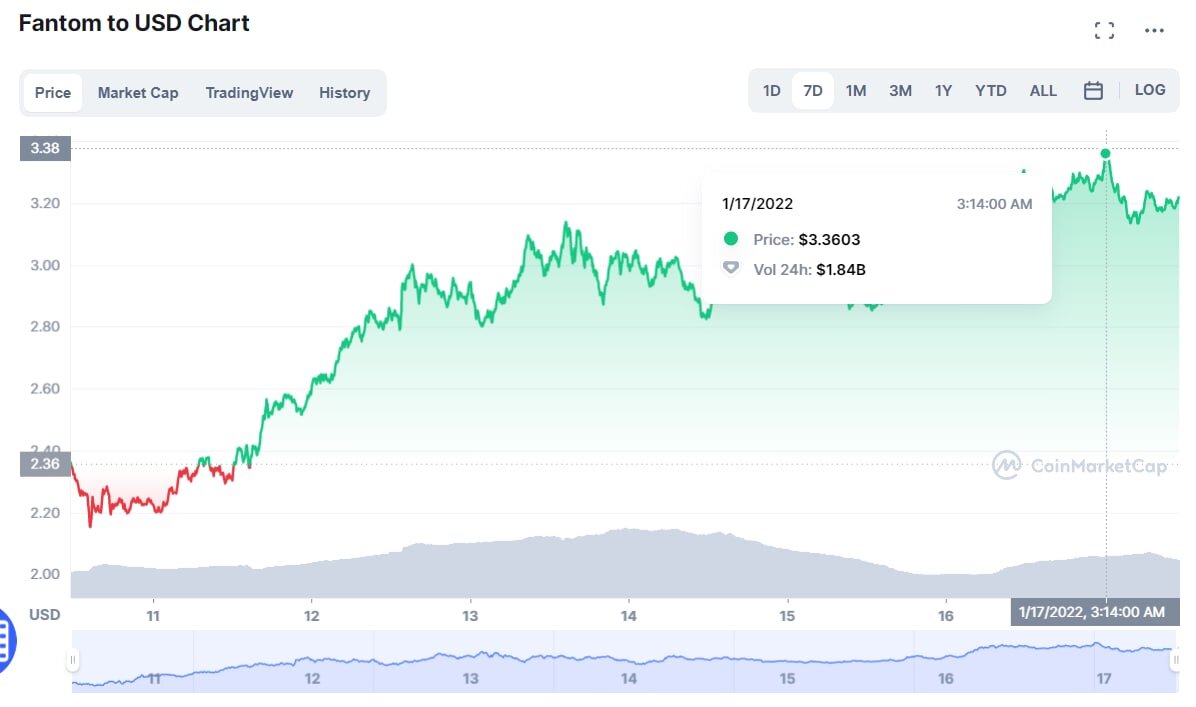1196x707 pixels.
Task: Show the 1Y time range
Action: coord(944,91)
